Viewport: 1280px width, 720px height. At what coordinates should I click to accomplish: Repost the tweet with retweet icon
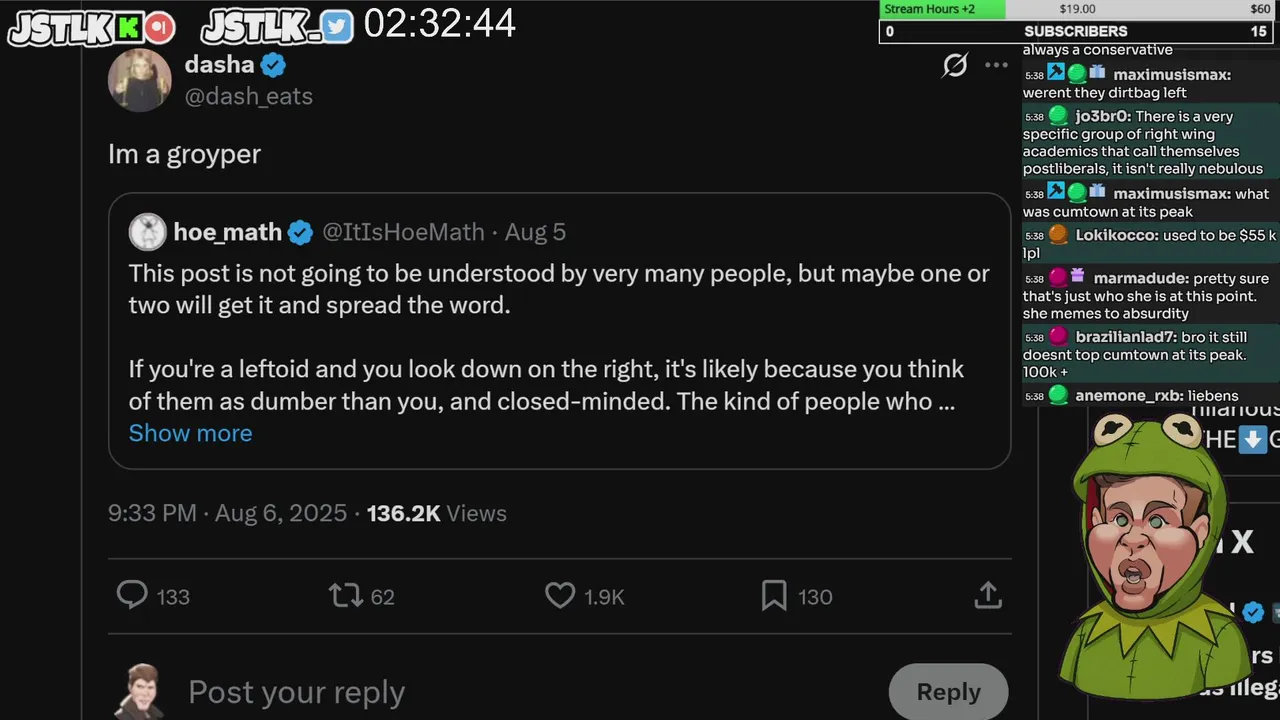point(345,596)
